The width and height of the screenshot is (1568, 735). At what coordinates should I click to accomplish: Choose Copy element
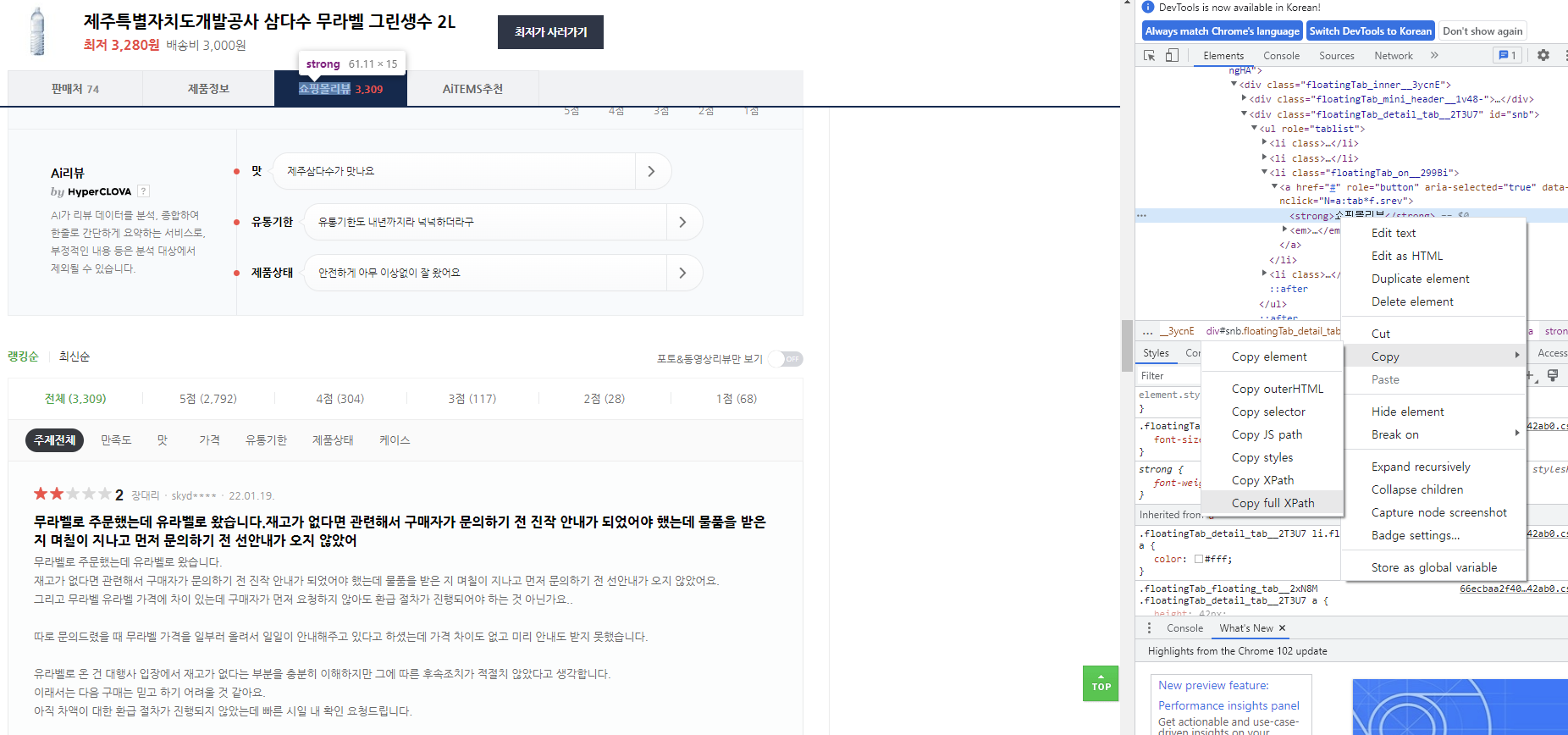point(1273,356)
